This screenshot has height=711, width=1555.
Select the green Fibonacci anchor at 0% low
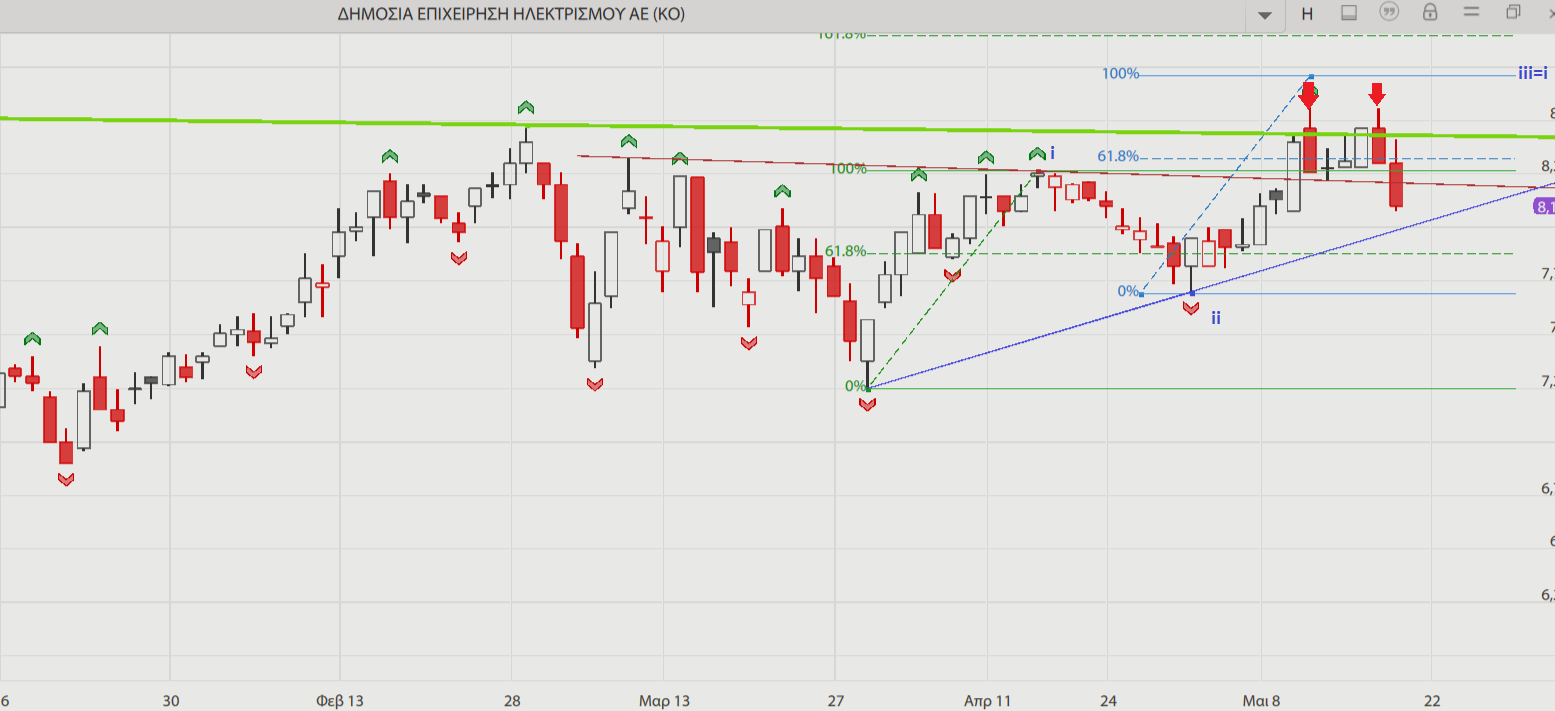(868, 388)
